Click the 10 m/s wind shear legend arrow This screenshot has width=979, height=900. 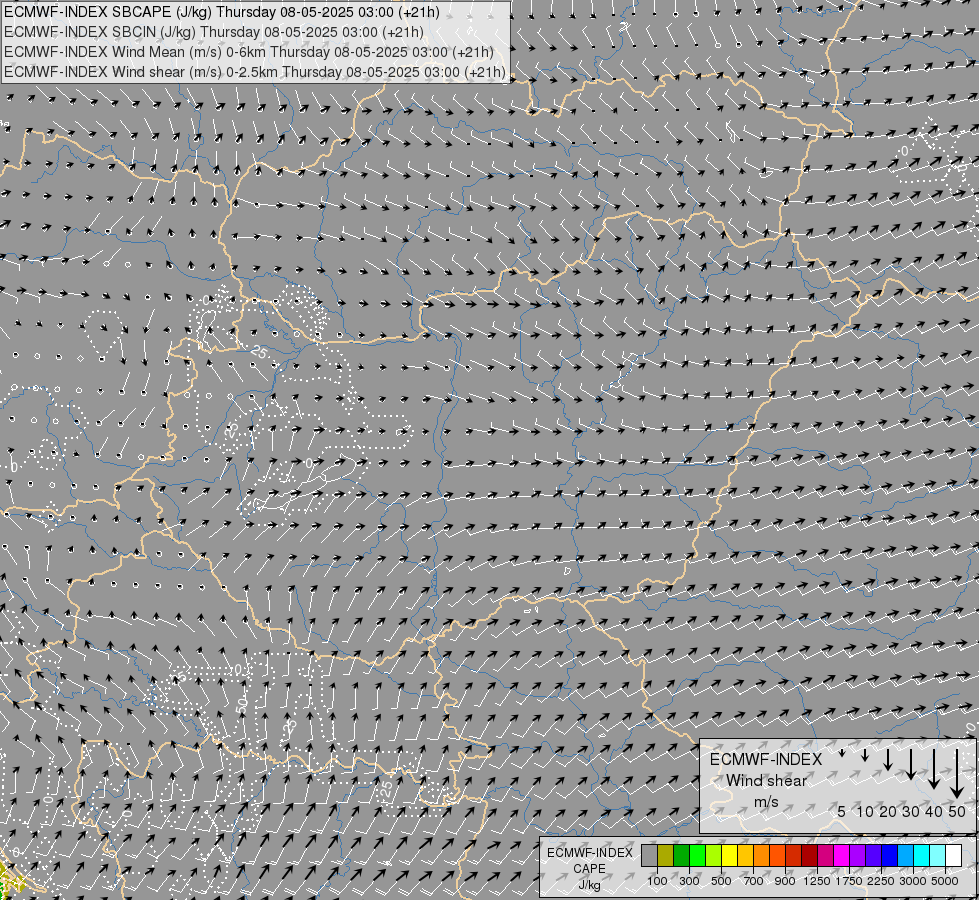click(x=865, y=755)
